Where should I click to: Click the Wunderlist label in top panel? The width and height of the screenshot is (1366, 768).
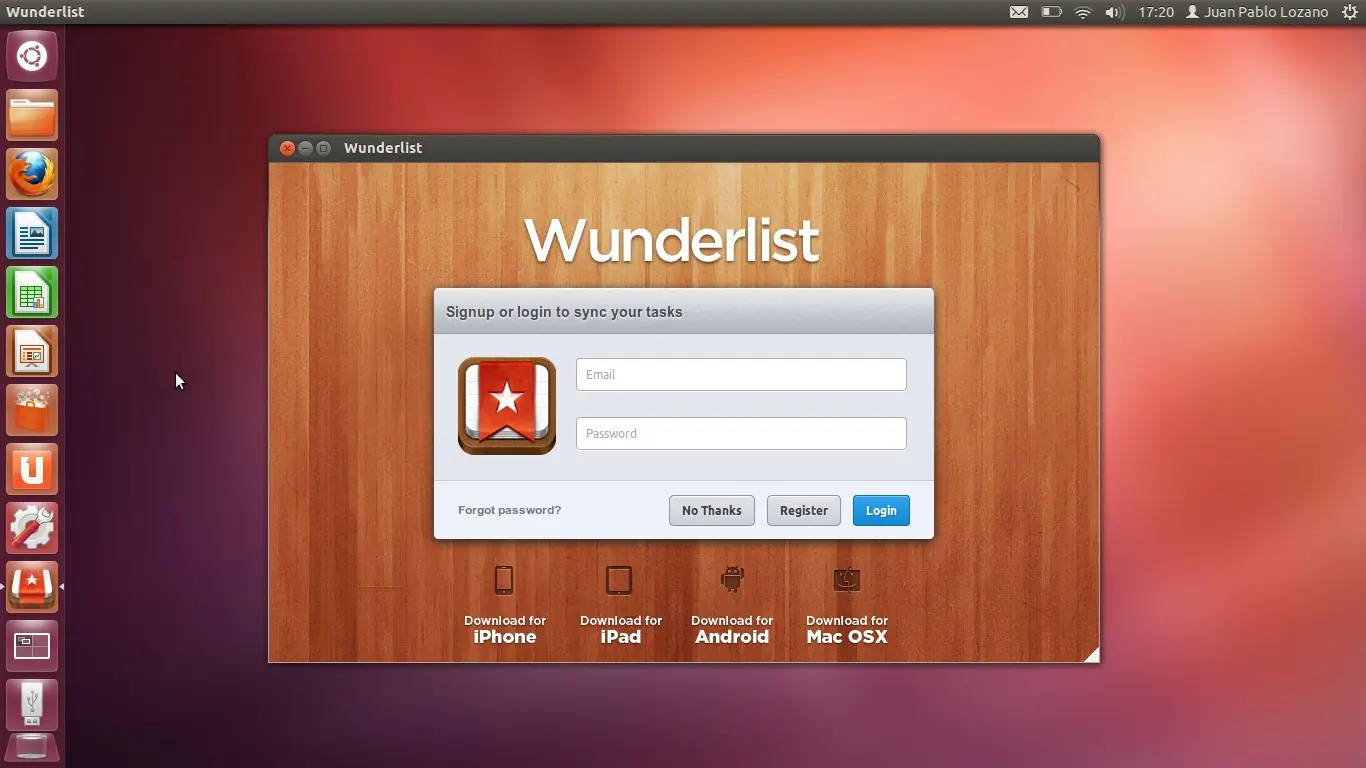point(45,12)
